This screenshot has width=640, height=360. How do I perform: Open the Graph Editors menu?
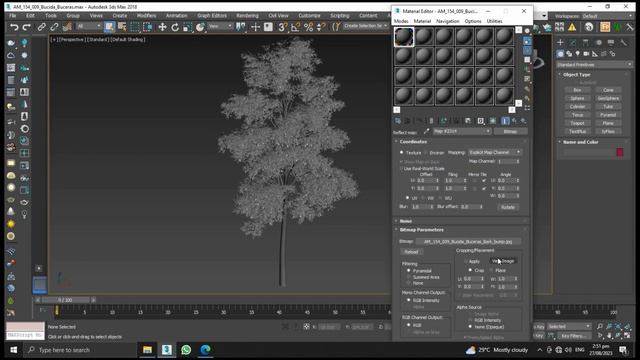(212, 16)
